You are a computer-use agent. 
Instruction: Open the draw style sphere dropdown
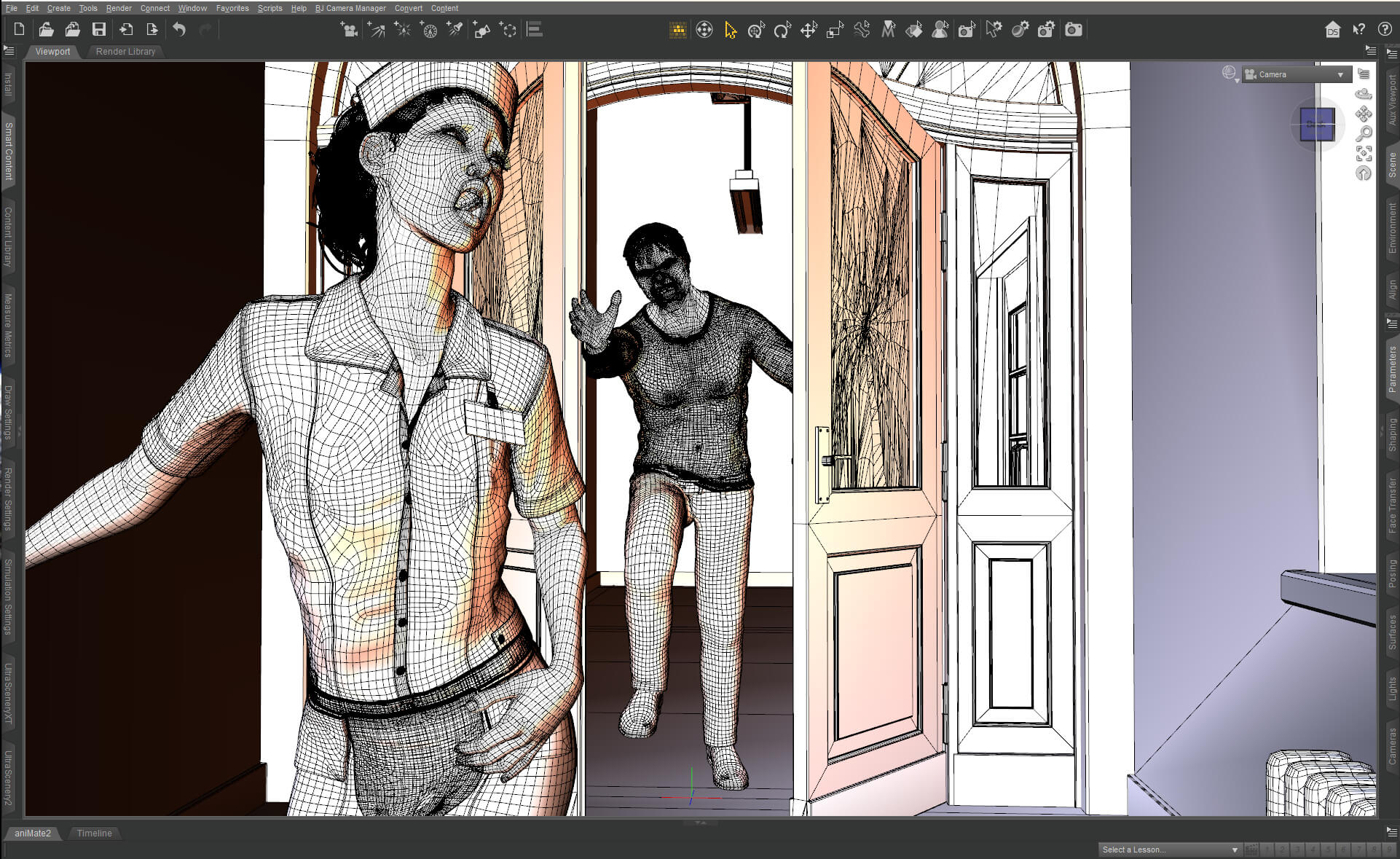point(1230,74)
